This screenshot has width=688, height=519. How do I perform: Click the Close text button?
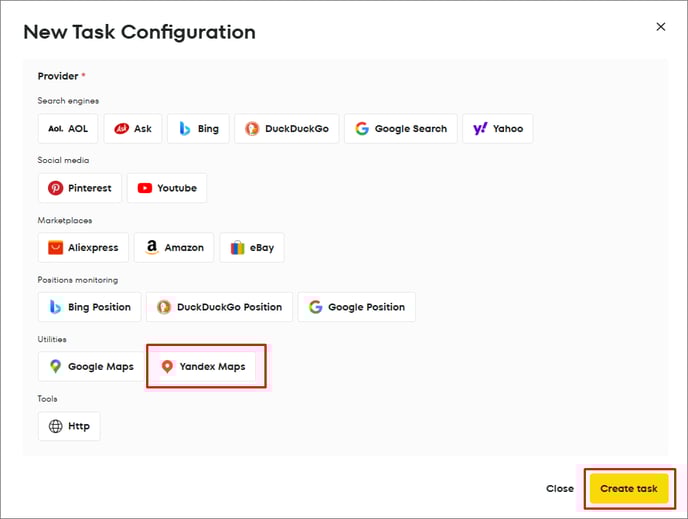pyautogui.click(x=560, y=488)
